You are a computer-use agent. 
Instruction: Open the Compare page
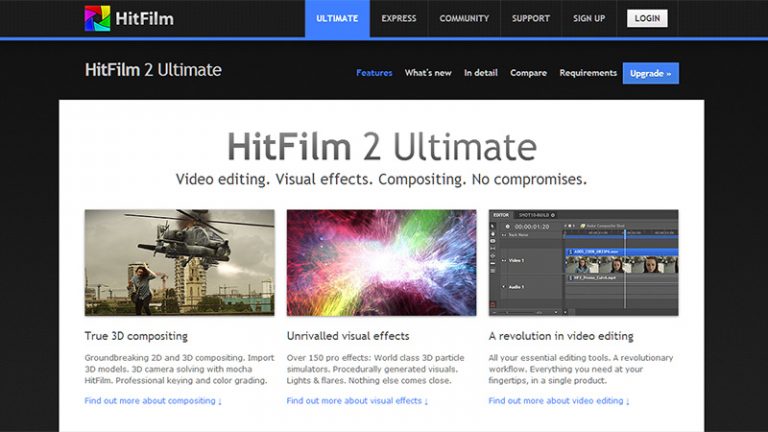coord(528,73)
